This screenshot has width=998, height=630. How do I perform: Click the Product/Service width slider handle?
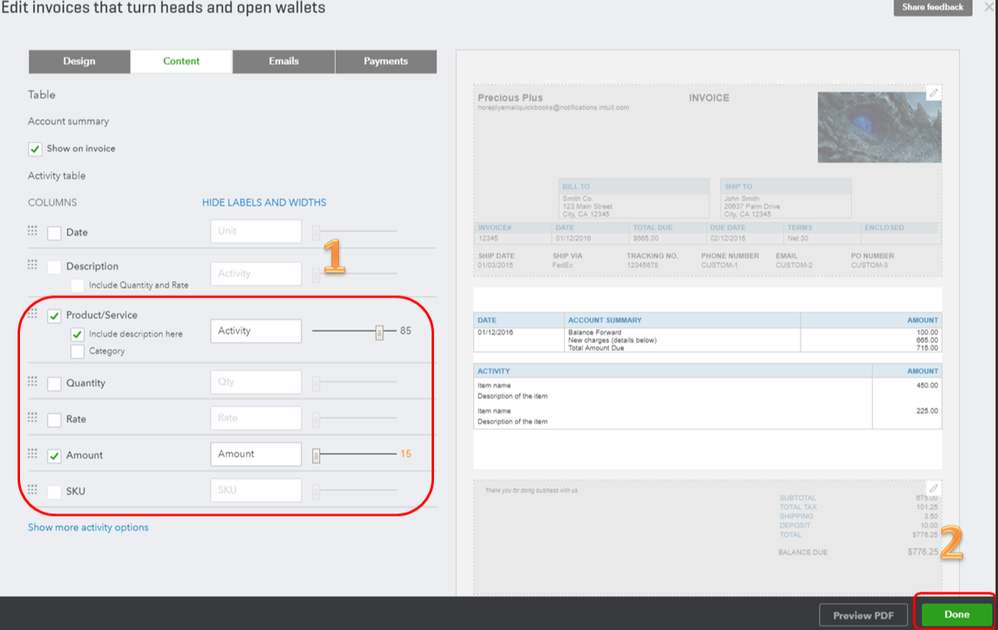pyautogui.click(x=379, y=332)
